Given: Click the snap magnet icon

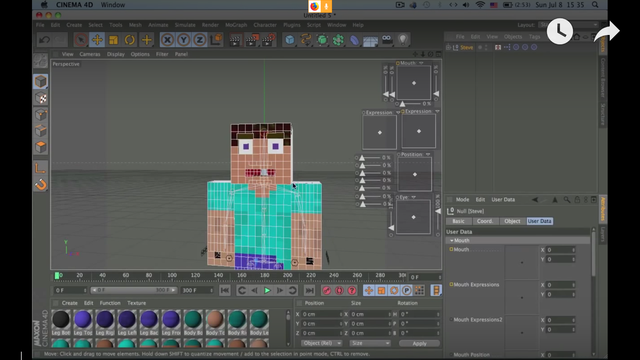Looking at the screenshot, I should pos(40,184).
